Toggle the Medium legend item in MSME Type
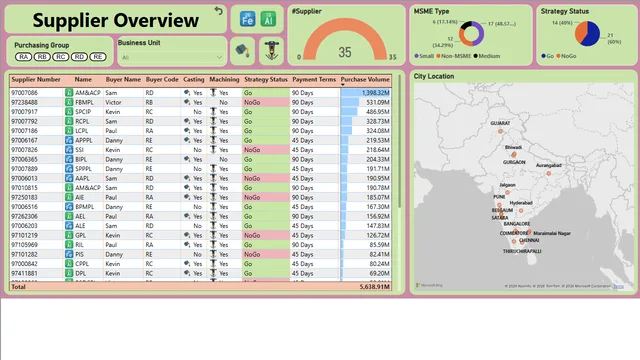 pyautogui.click(x=487, y=56)
